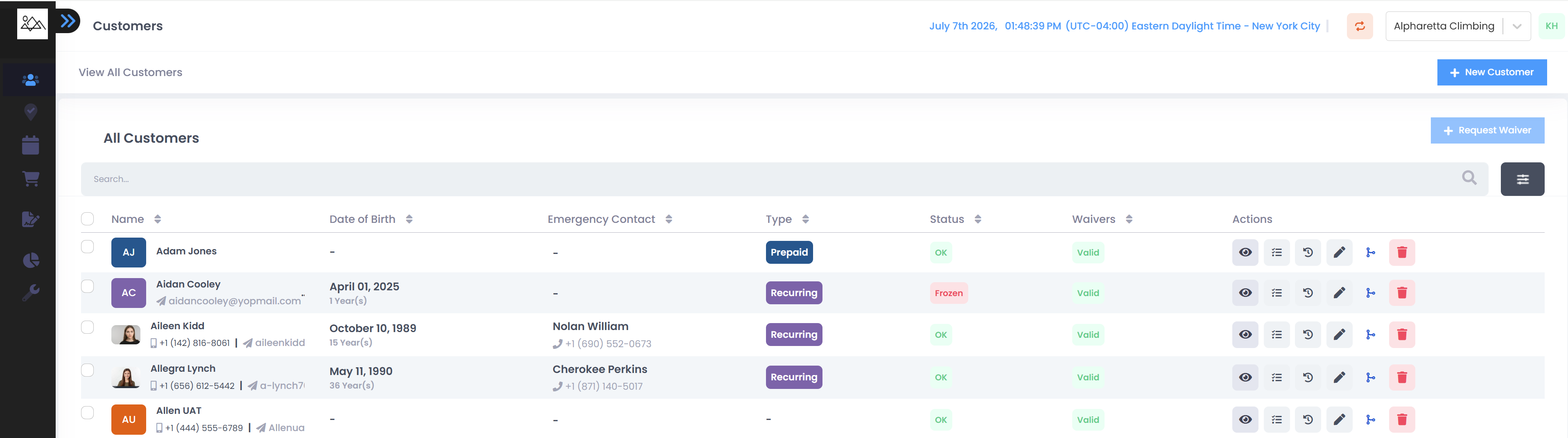Click the orange refresh sync icon
1568x438 pixels.
point(1359,26)
